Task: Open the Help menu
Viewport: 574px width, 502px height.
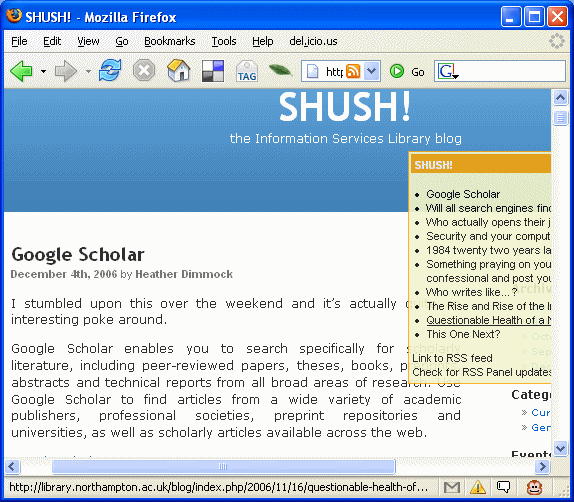Action: pyautogui.click(x=262, y=41)
